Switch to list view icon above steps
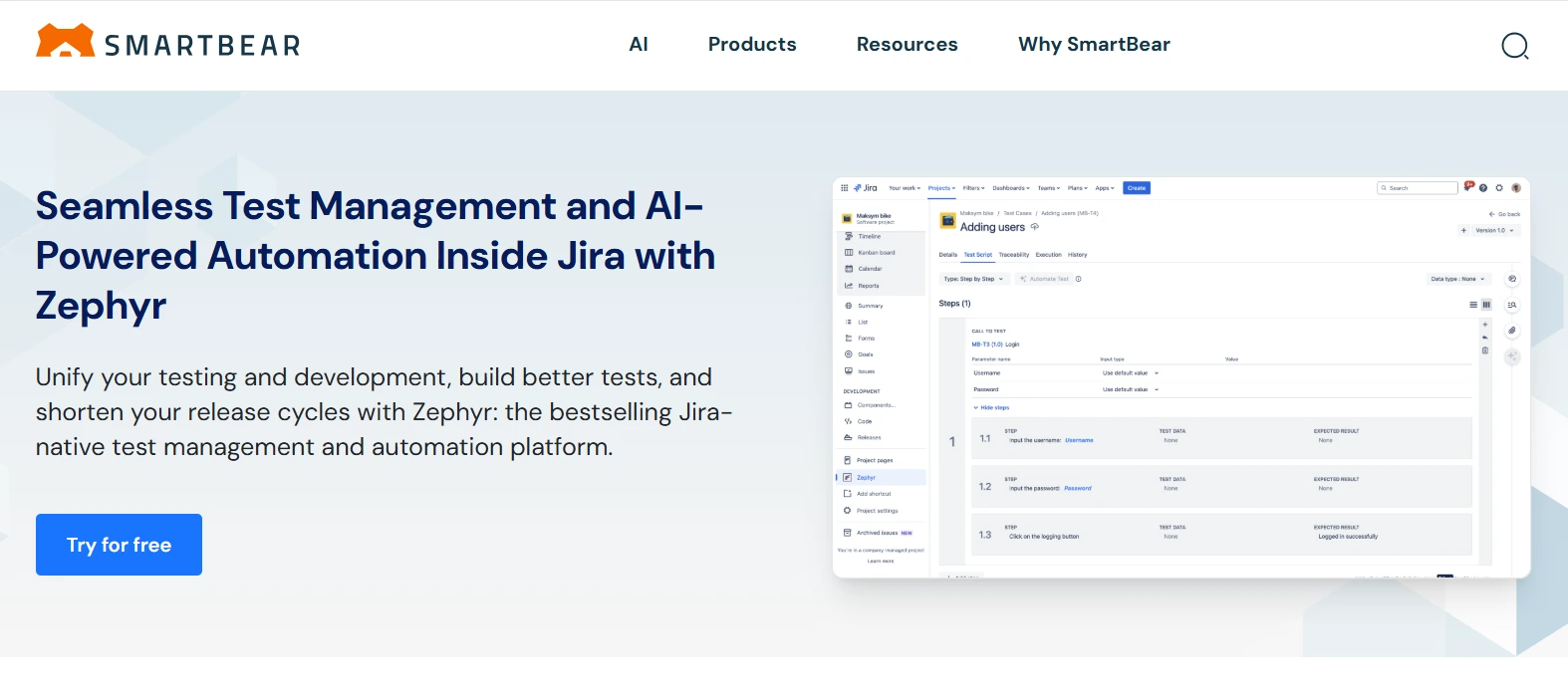1568x697 pixels. point(1473,305)
